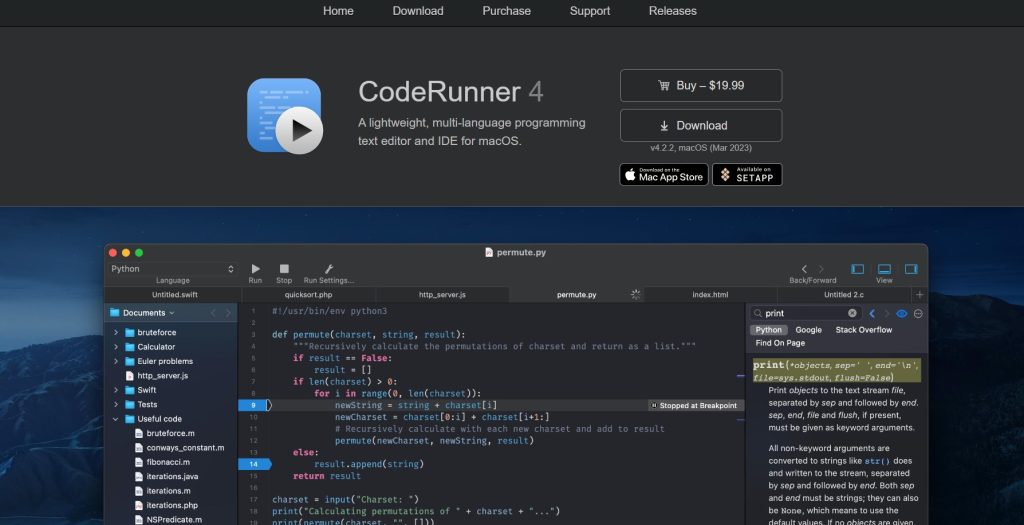This screenshot has width=1024, height=525.
Task: Open documentation more options ellipsis
Action: pos(918,313)
